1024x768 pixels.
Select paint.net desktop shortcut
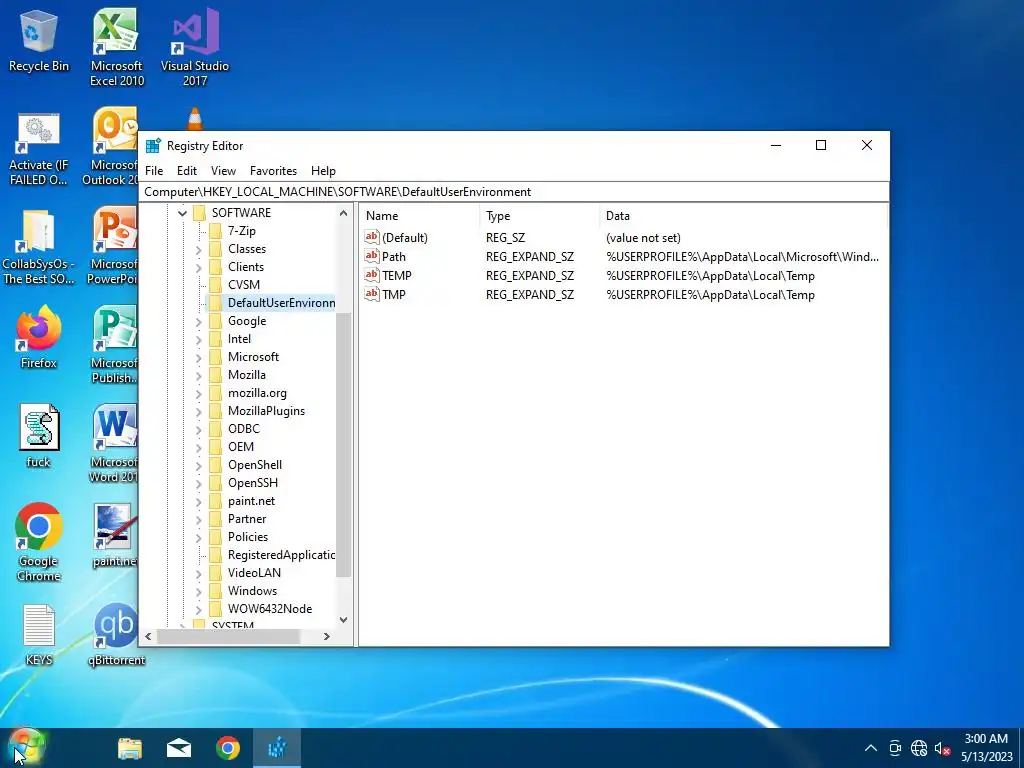(x=115, y=536)
